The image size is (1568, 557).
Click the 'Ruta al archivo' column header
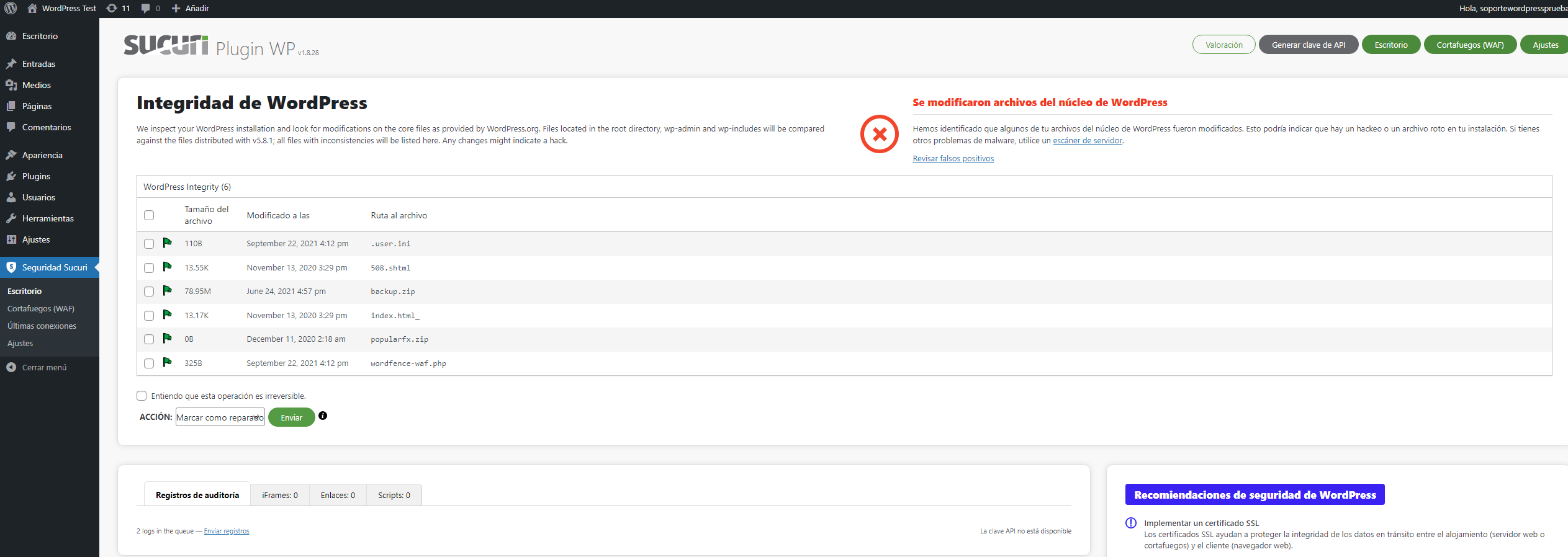[399, 215]
